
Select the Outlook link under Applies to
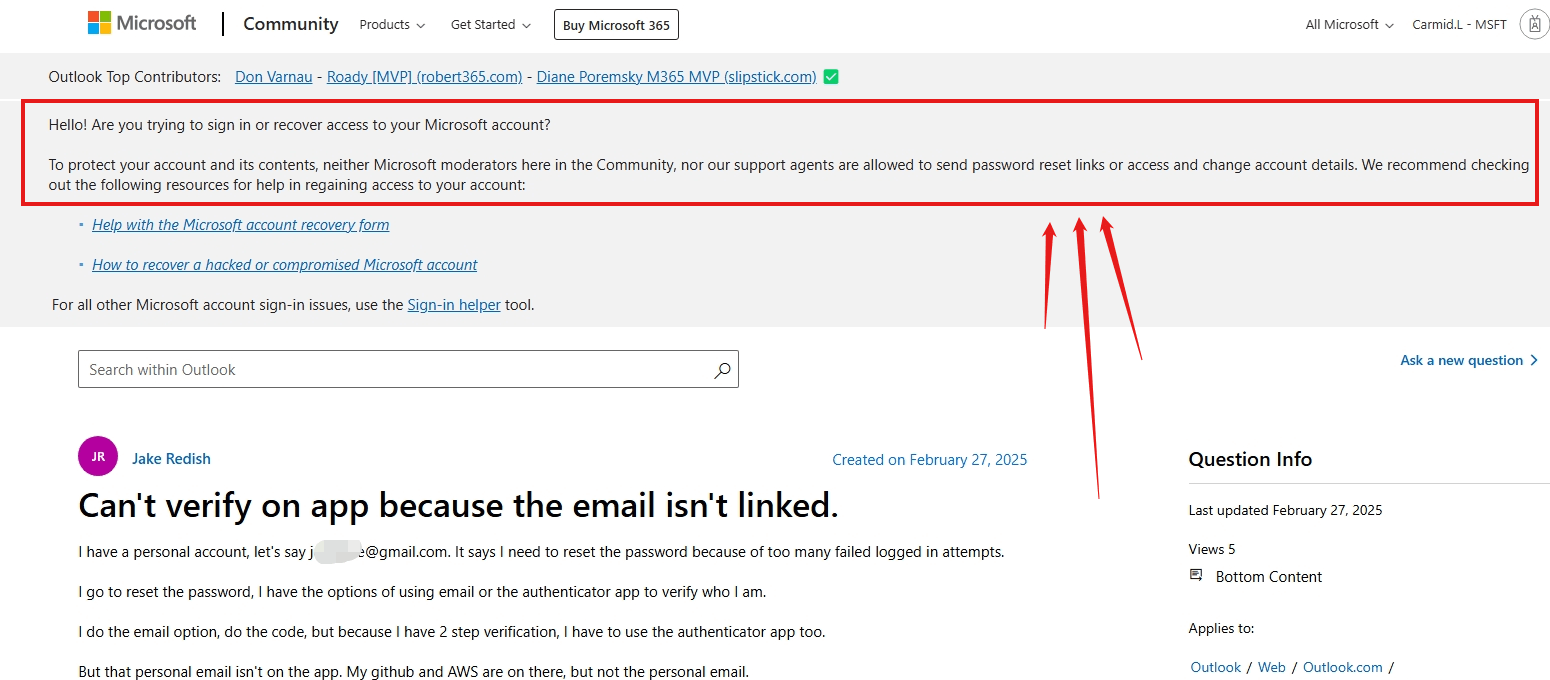pos(1215,667)
